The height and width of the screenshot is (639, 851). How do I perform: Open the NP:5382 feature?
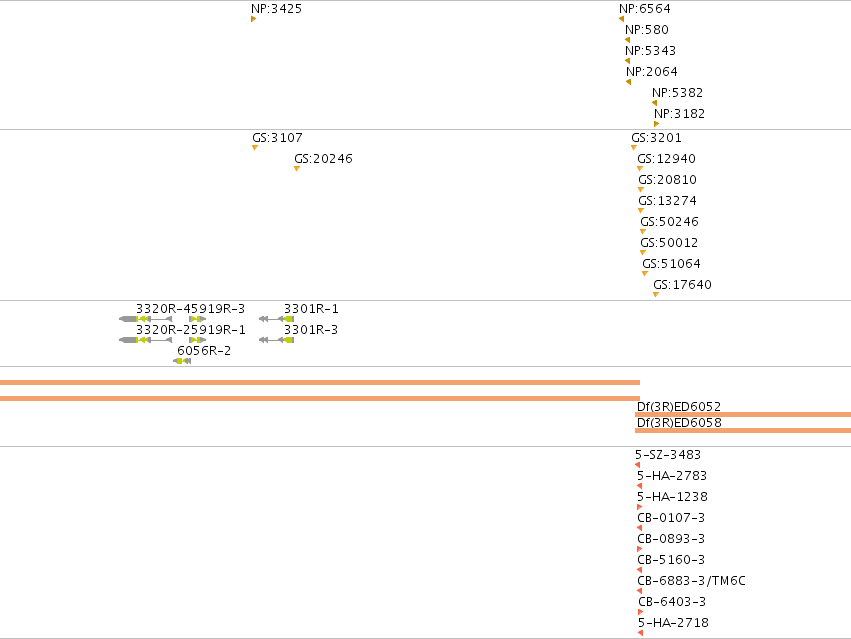click(x=677, y=93)
